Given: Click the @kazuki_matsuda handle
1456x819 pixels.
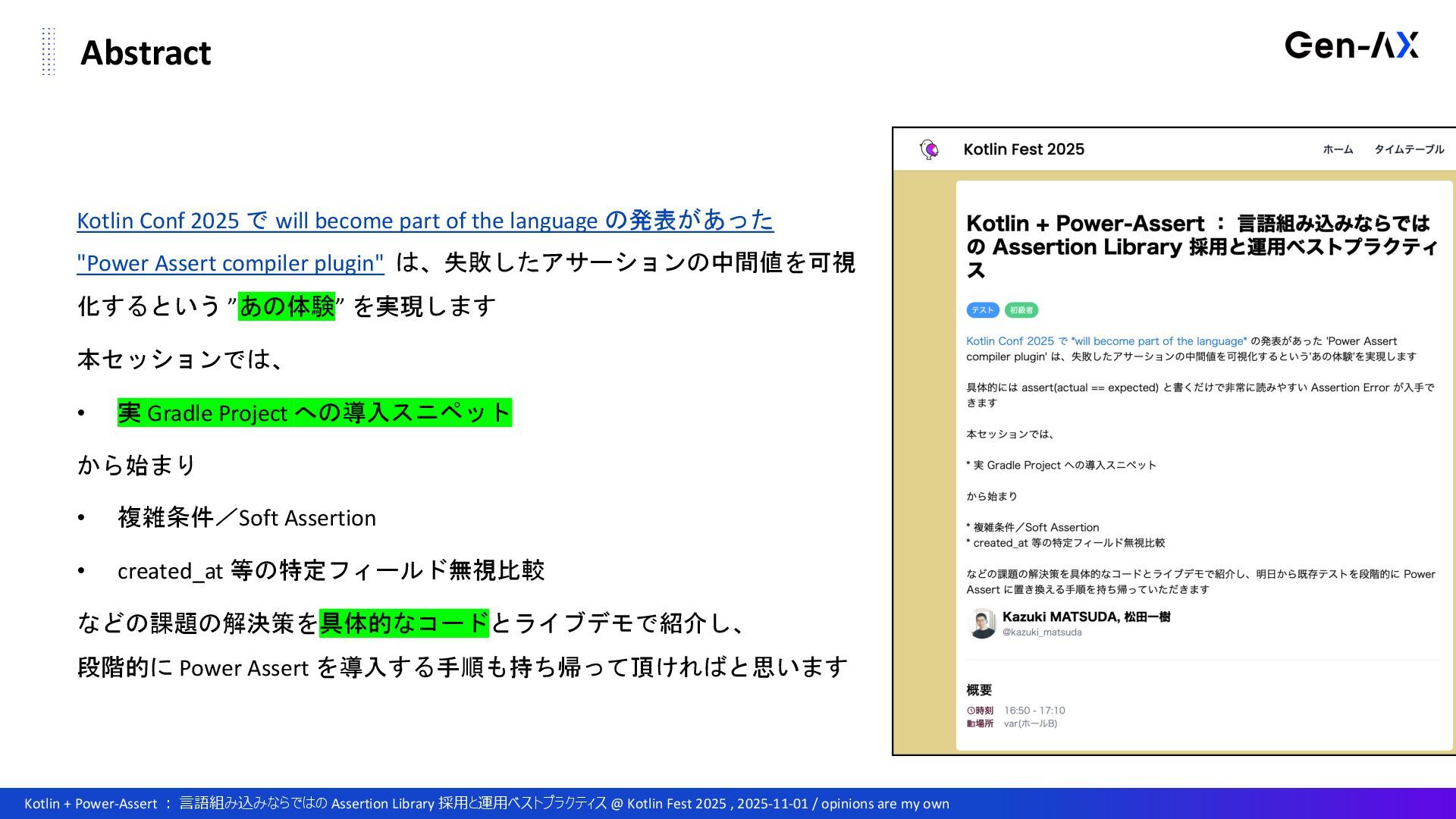Looking at the screenshot, I should [1042, 632].
